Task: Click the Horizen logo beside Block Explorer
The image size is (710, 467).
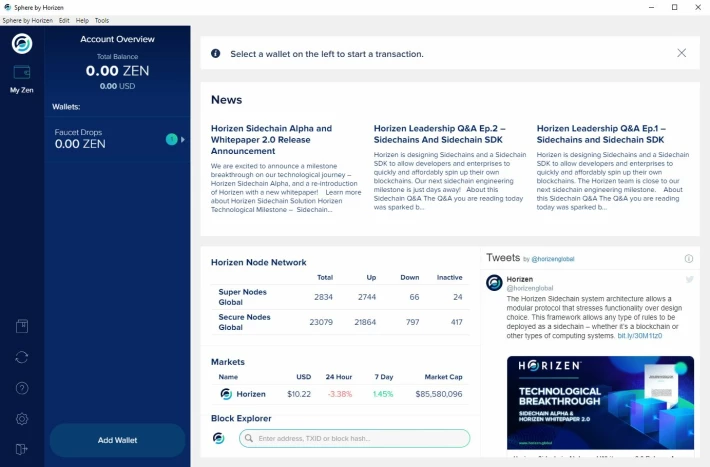Action: (218, 438)
